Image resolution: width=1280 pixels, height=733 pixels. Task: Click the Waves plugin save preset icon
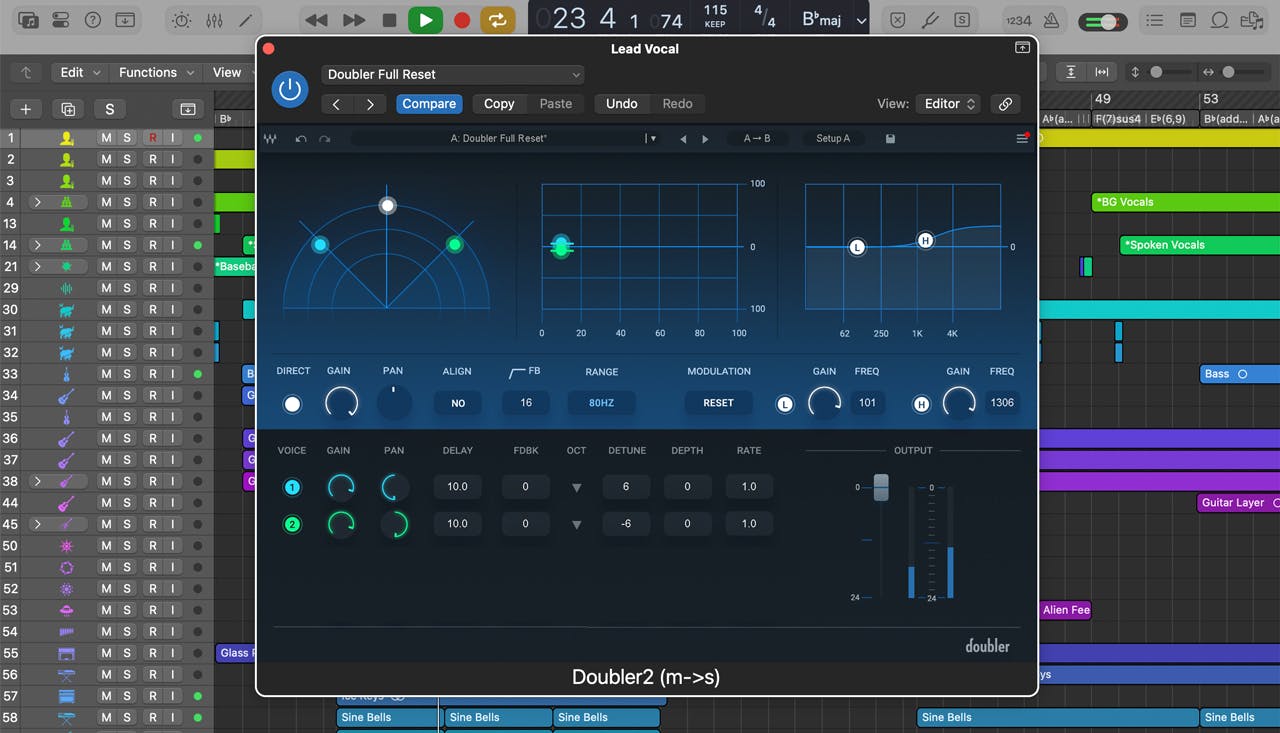890,139
